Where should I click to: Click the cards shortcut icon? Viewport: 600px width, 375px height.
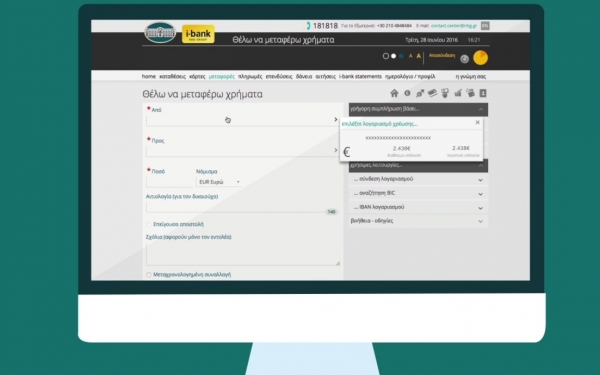click(x=432, y=93)
